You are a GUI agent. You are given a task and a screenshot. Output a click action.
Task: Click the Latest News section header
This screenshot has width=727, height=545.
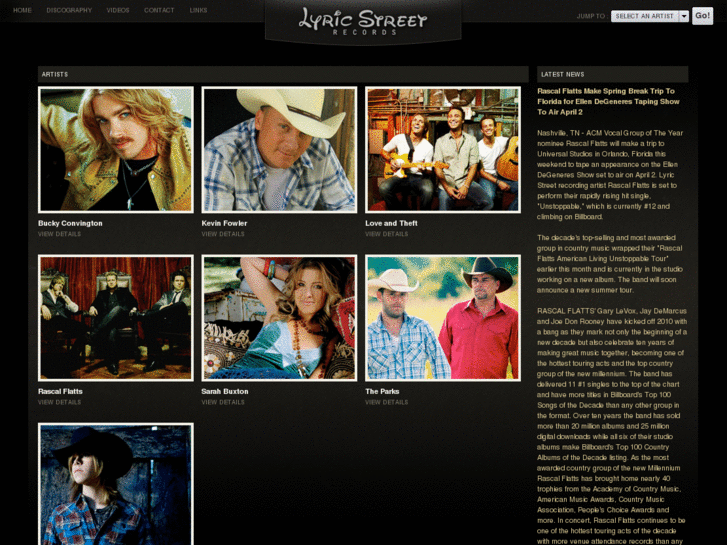tap(612, 74)
